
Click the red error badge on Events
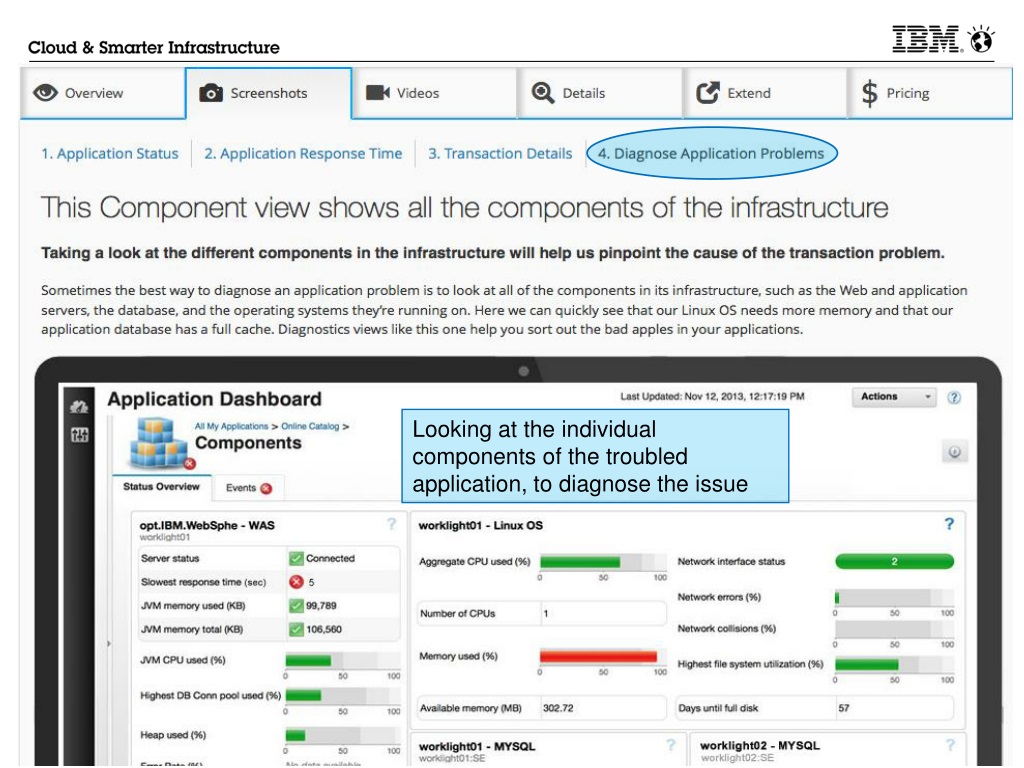266,488
